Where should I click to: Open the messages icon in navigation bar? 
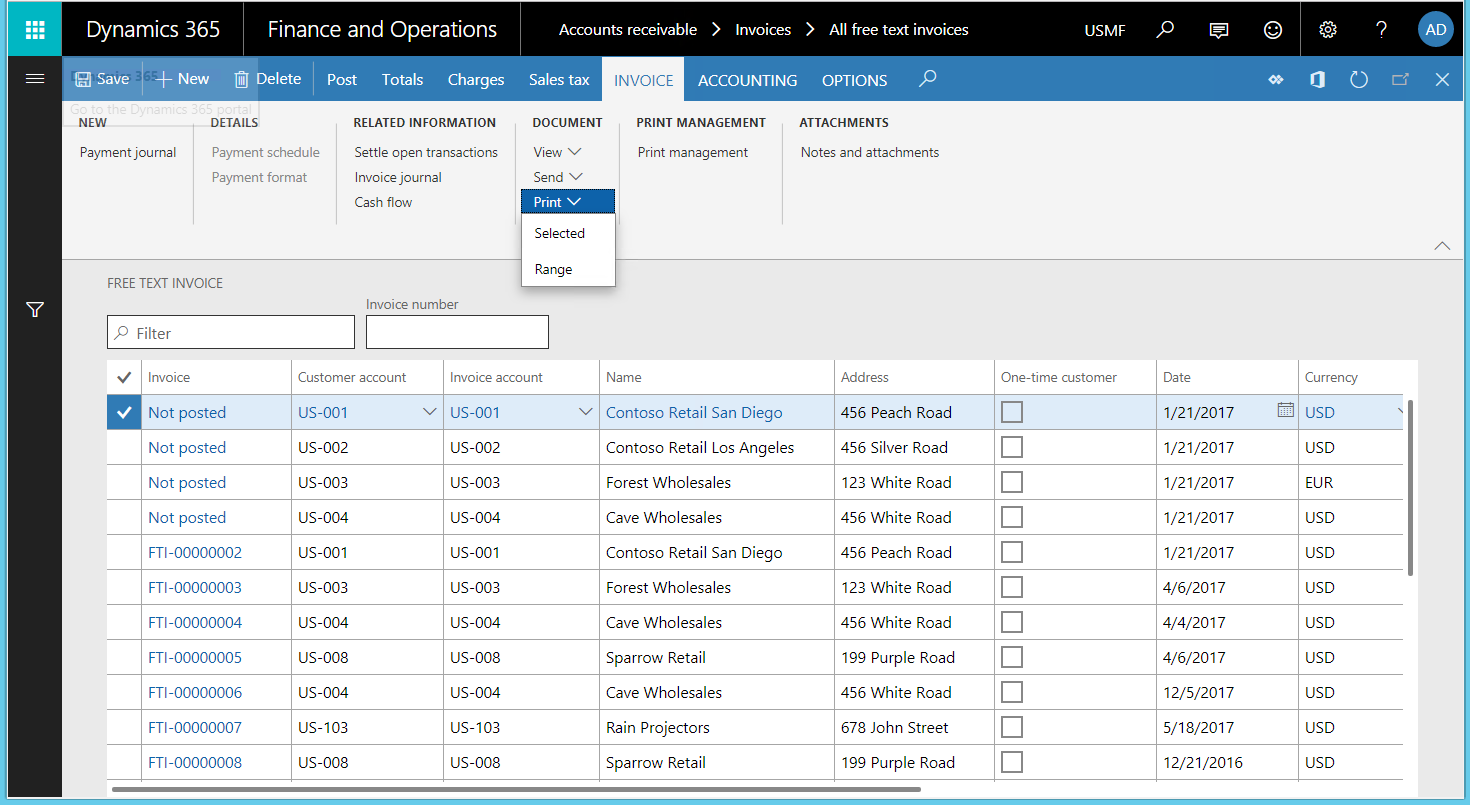[1218, 29]
